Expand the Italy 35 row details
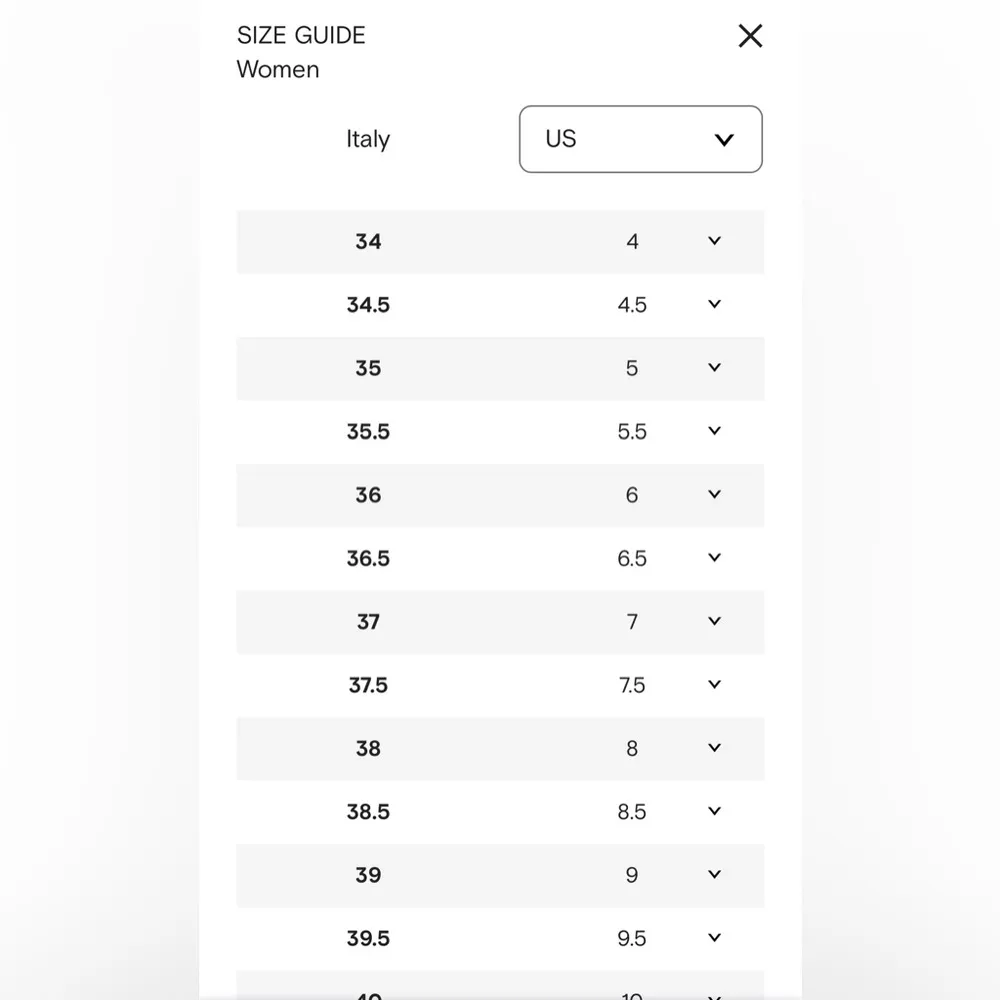The image size is (1000, 1000). click(x=714, y=368)
